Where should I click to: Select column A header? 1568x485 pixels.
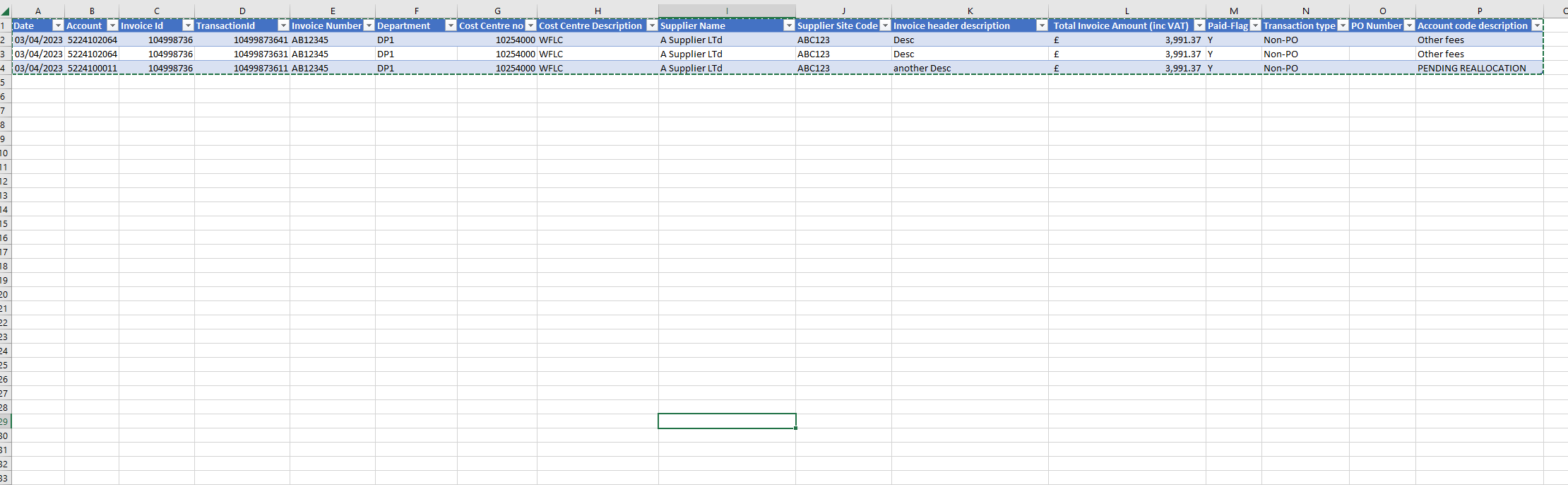tap(38, 11)
